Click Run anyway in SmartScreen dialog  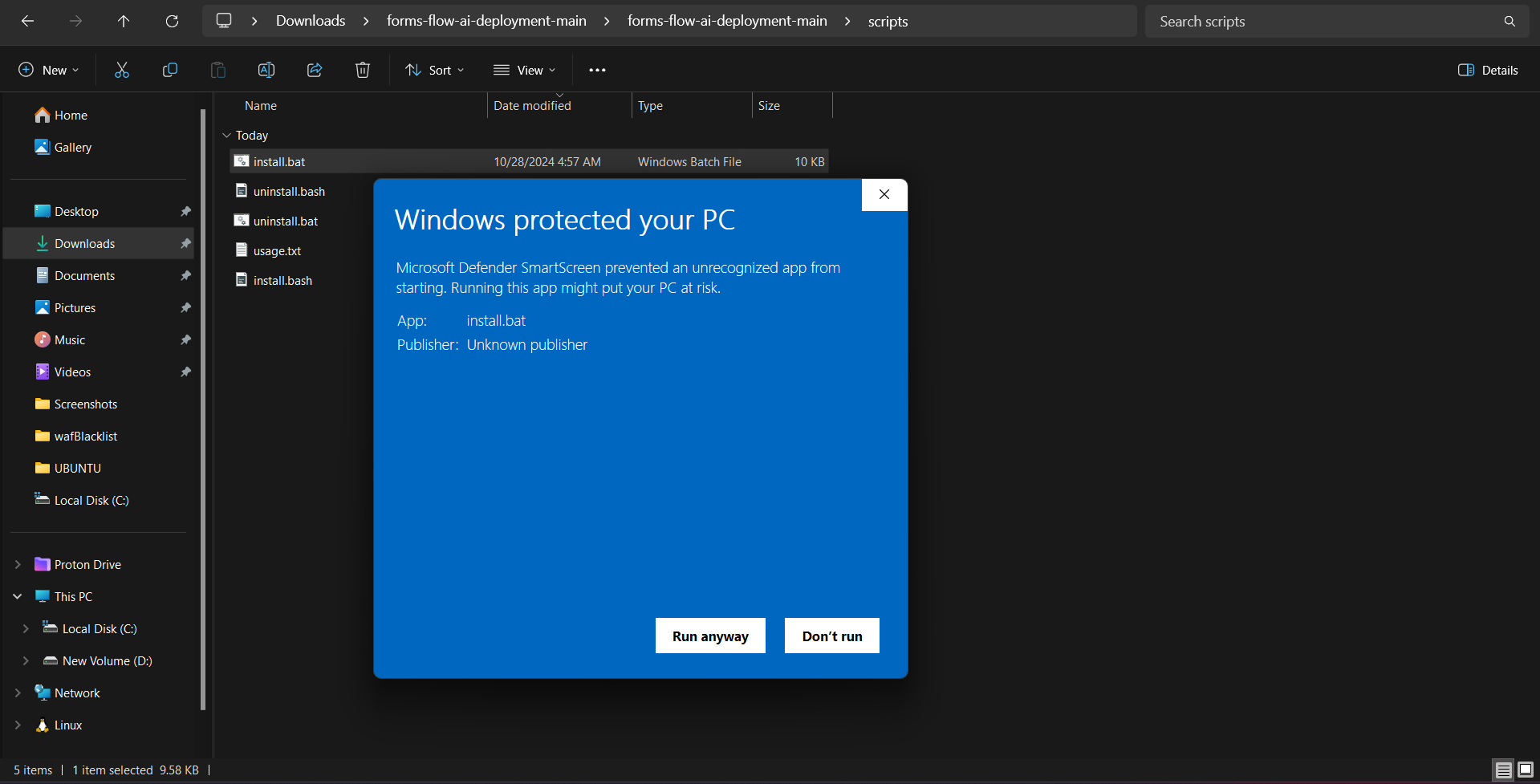click(710, 636)
